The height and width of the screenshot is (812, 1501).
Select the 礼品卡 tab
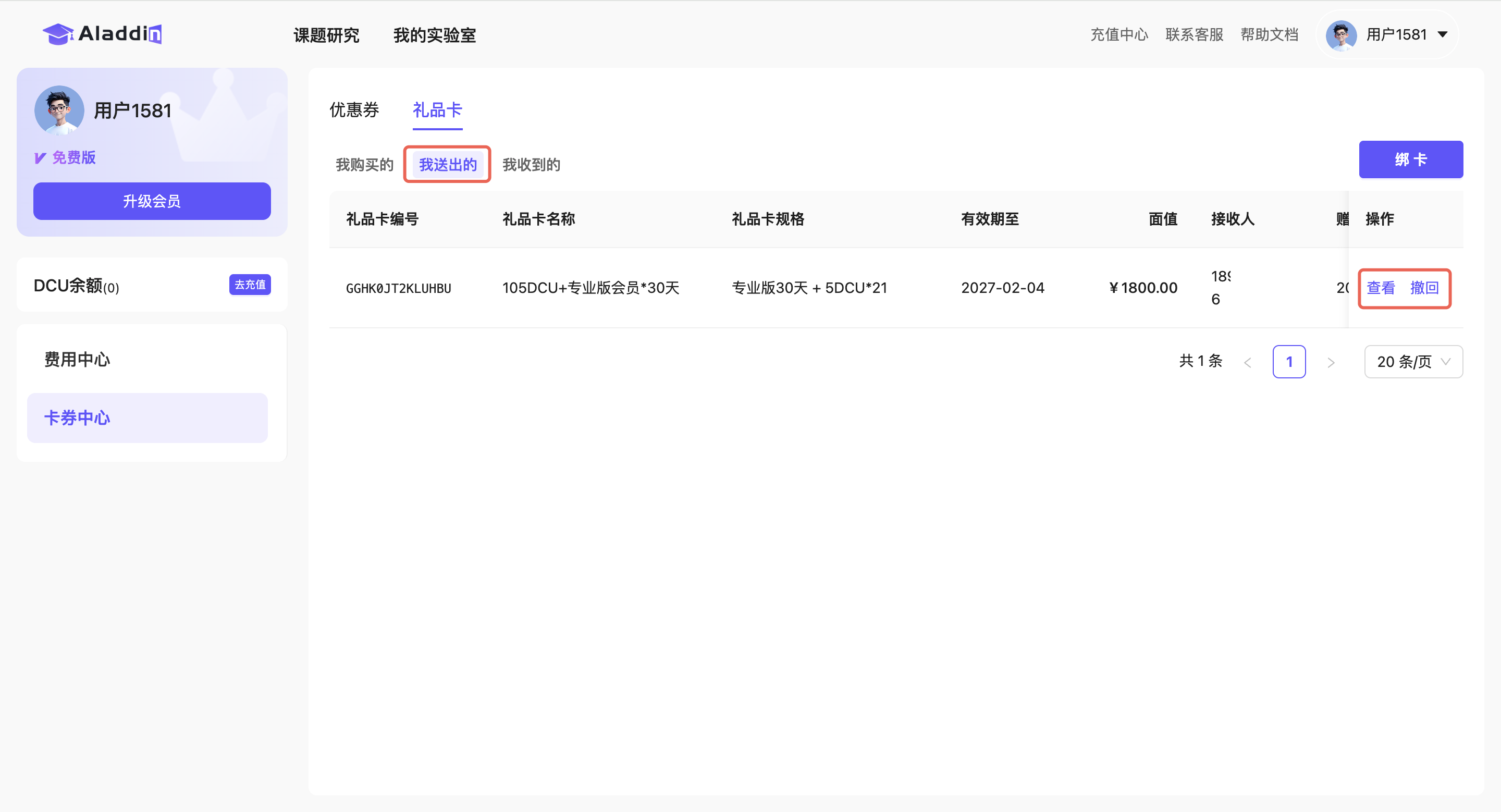[437, 109]
